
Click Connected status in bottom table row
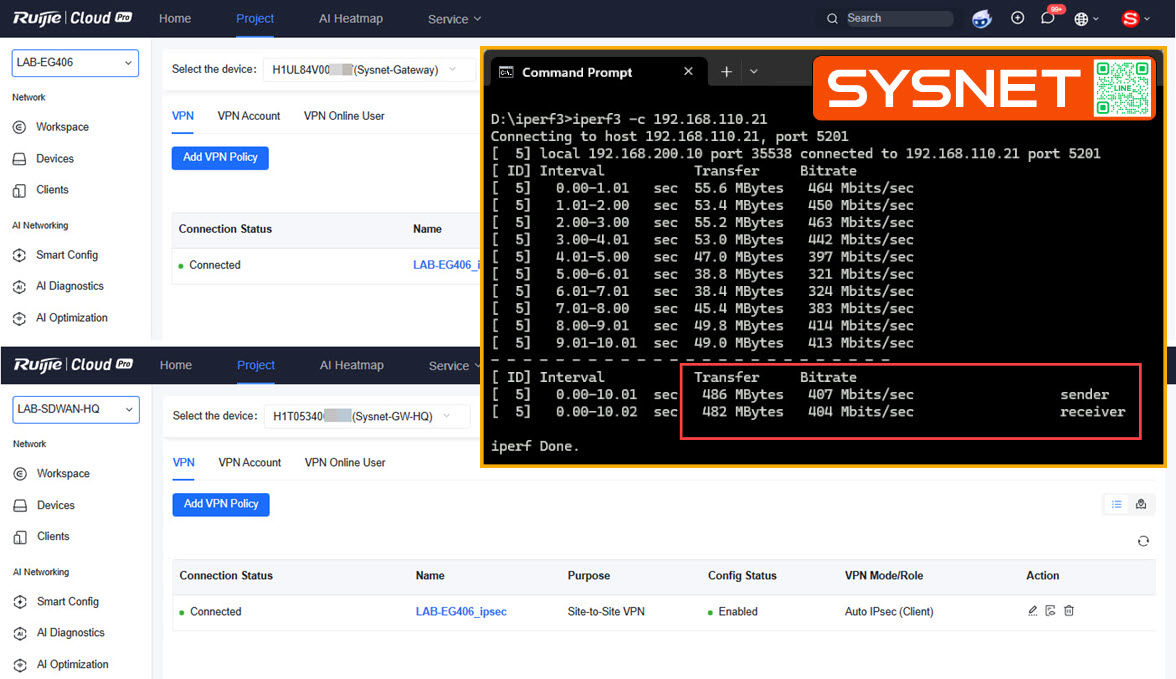[x=210, y=611]
